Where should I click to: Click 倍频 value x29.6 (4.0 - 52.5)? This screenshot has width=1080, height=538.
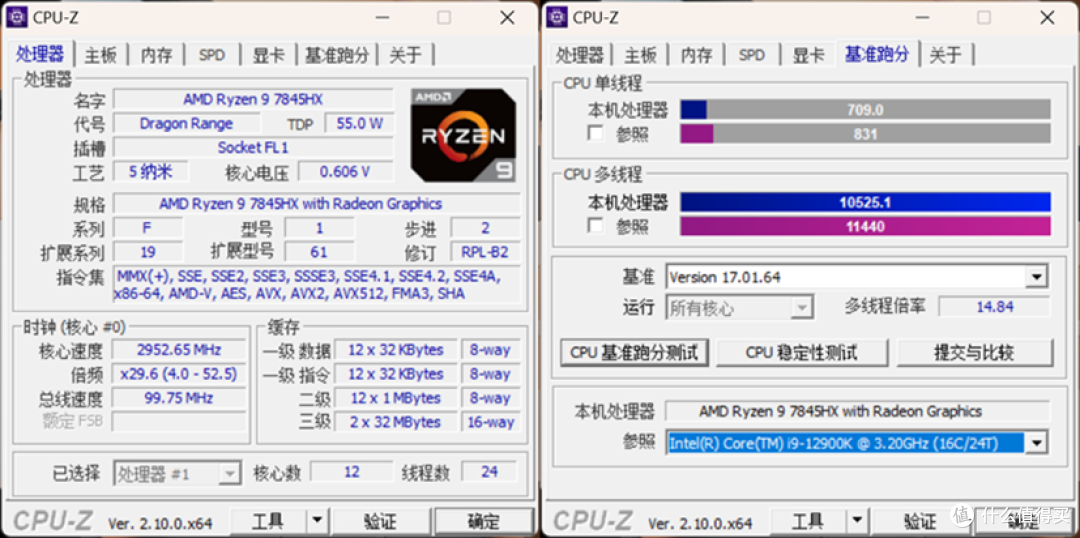178,373
